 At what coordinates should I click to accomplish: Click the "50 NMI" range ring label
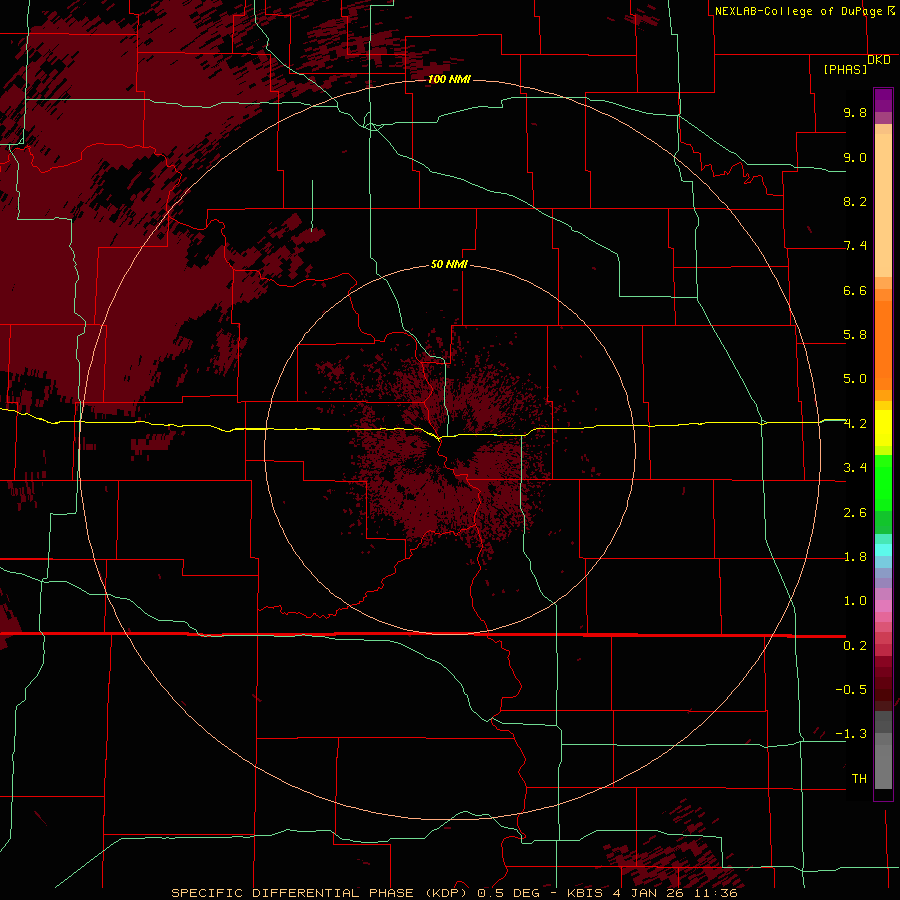point(449,264)
